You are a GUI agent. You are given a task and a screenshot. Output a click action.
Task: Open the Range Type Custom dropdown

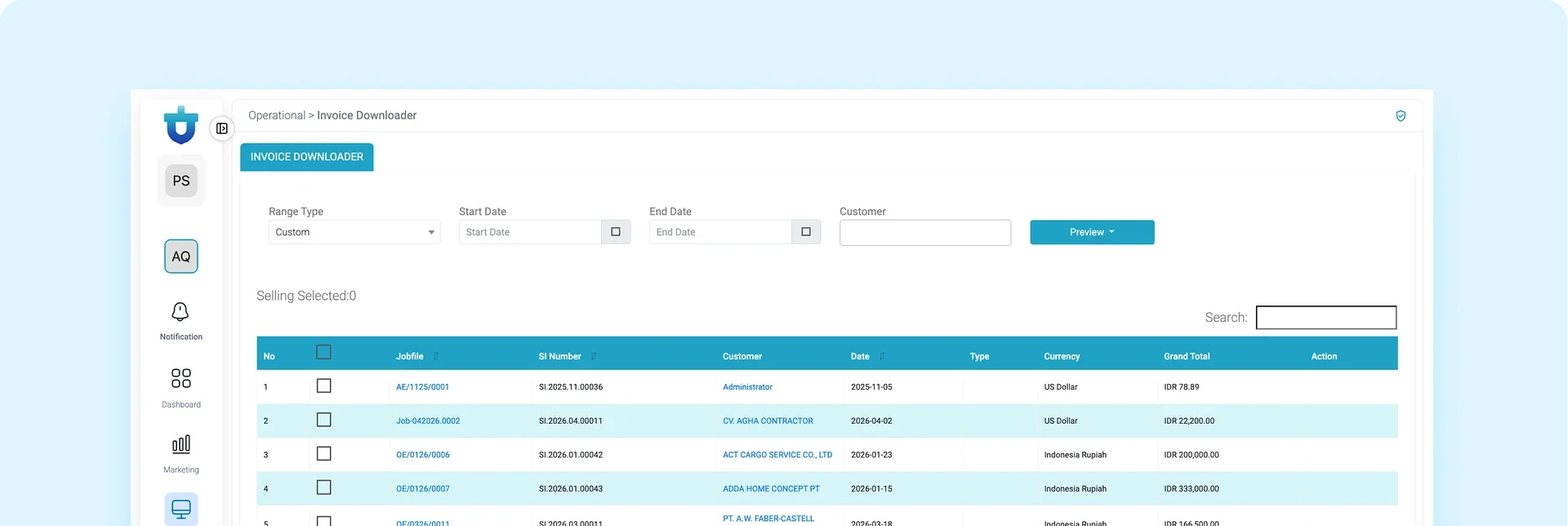[354, 232]
